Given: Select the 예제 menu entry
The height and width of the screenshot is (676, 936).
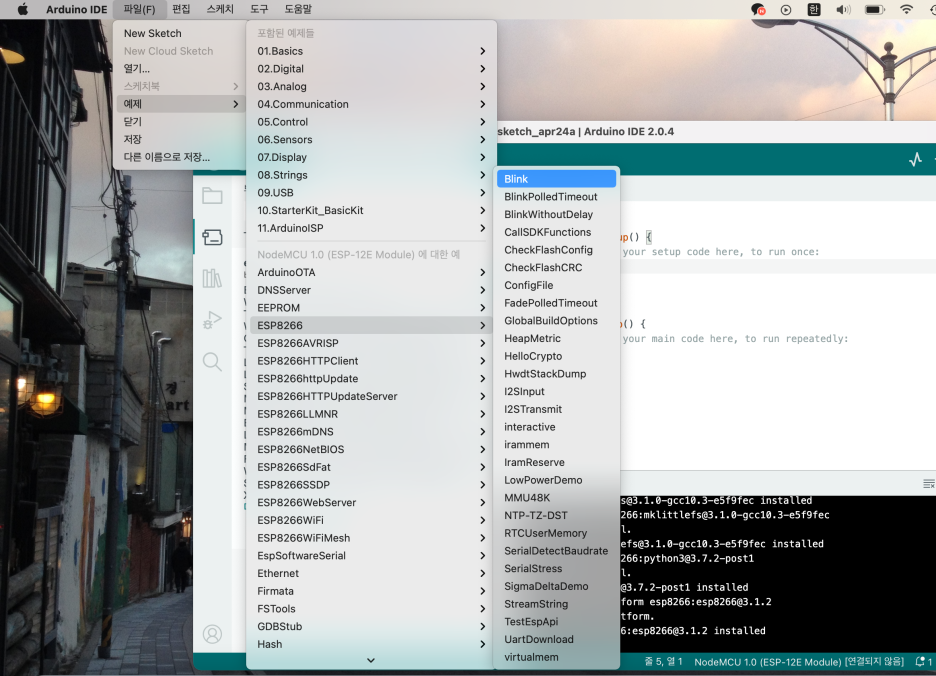Looking at the screenshot, I should (x=178, y=104).
